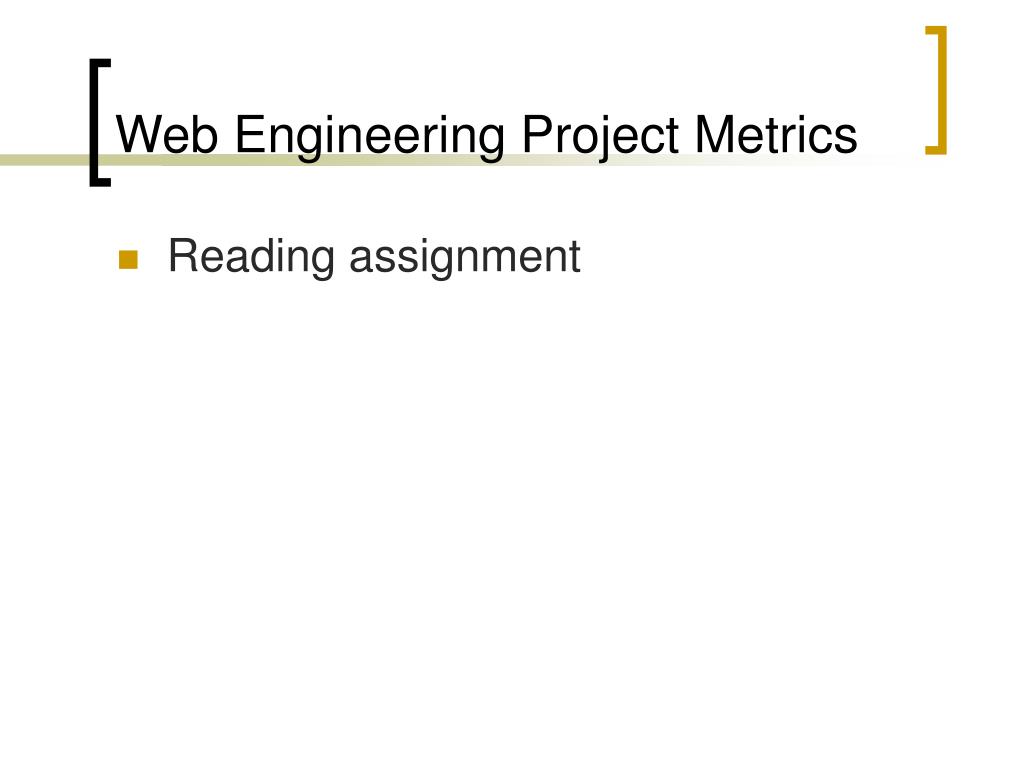
Task: Select the black left bracket decoration
Action: click(100, 123)
